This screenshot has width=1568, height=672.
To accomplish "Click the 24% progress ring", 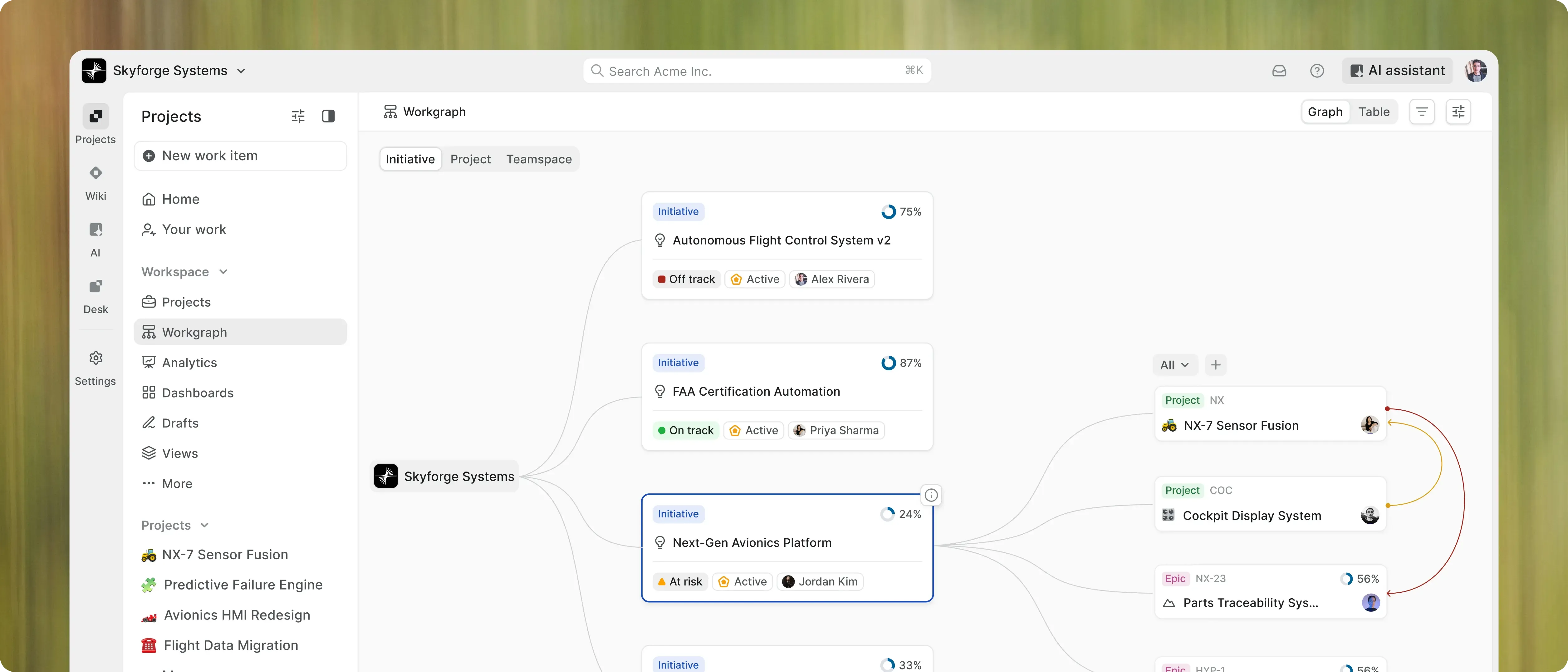I will click(x=888, y=514).
